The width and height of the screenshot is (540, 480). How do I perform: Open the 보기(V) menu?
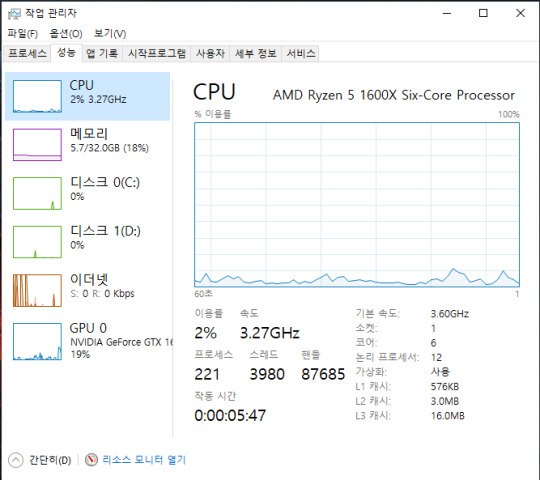110,34
